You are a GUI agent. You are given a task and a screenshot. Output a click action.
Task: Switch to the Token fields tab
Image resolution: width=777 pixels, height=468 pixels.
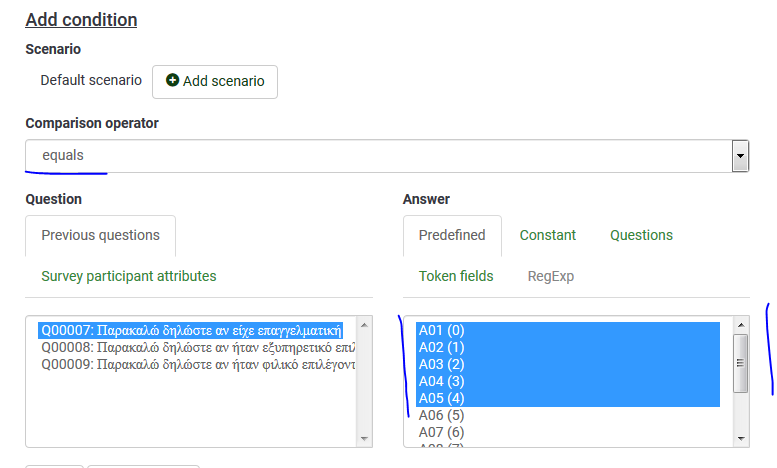click(456, 276)
